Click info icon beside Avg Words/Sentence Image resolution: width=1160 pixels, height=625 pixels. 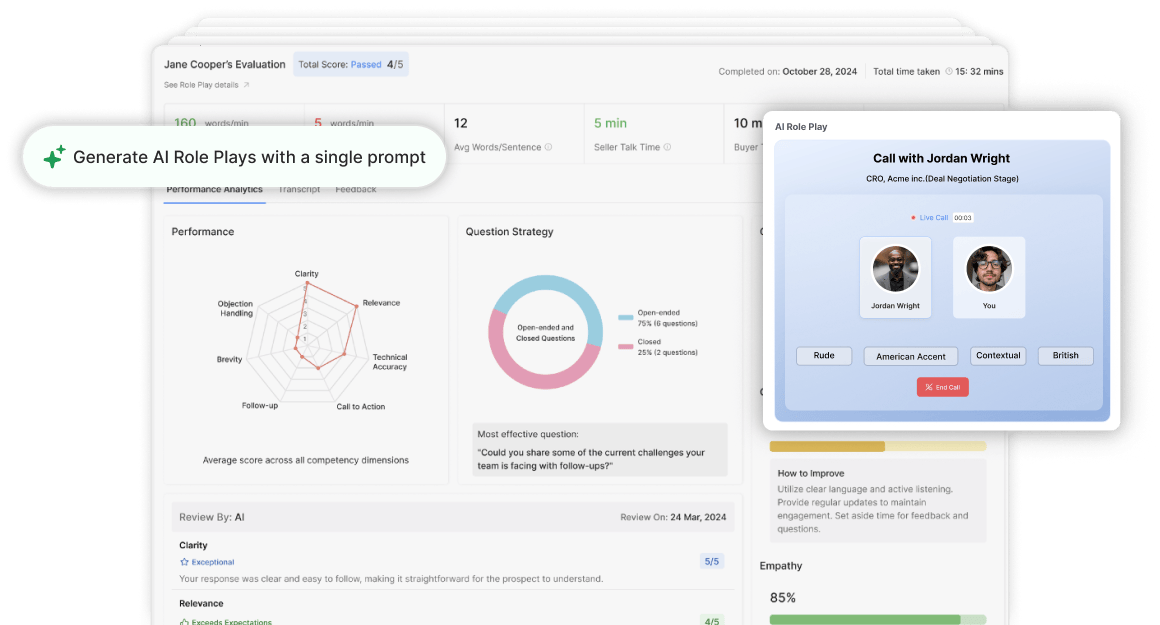[x=548, y=147]
